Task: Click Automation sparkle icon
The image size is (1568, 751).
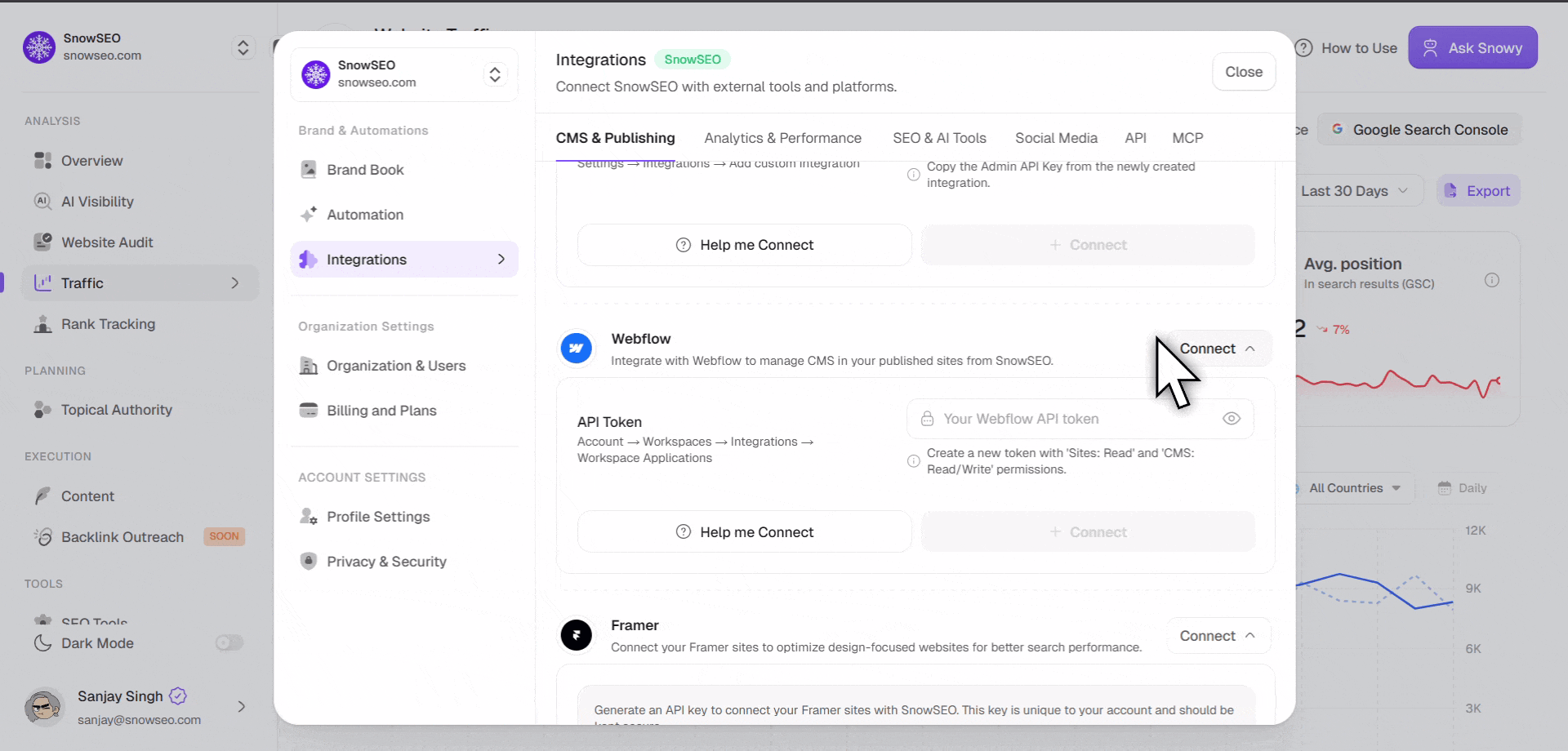Action: click(309, 215)
